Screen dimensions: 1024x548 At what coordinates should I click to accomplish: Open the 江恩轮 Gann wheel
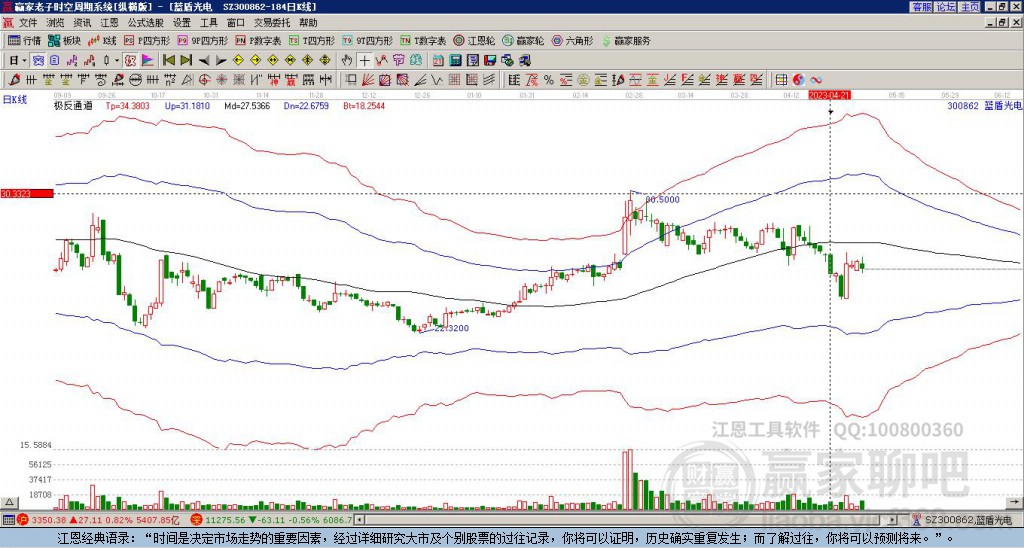[x=474, y=40]
